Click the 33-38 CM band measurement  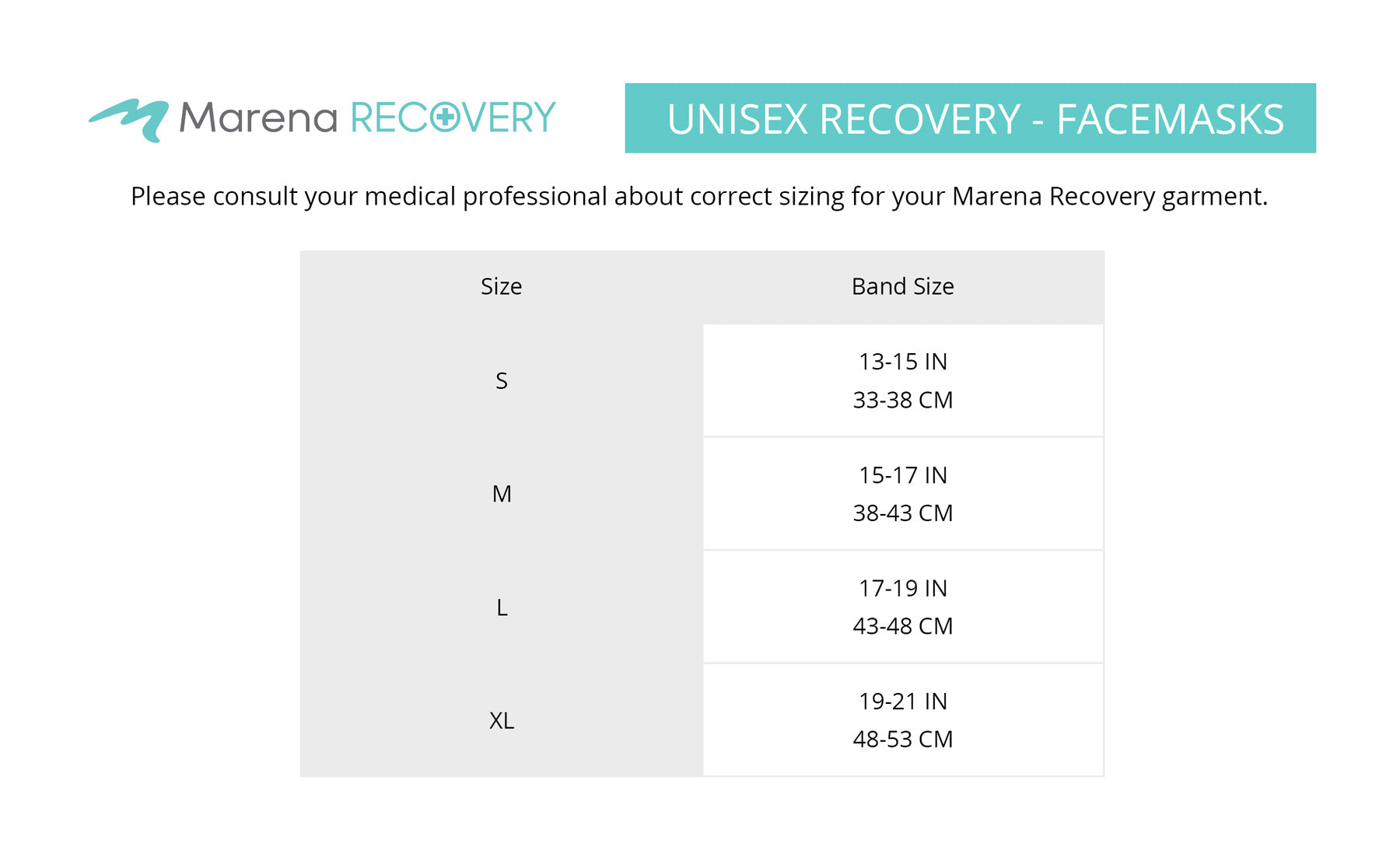pos(902,400)
